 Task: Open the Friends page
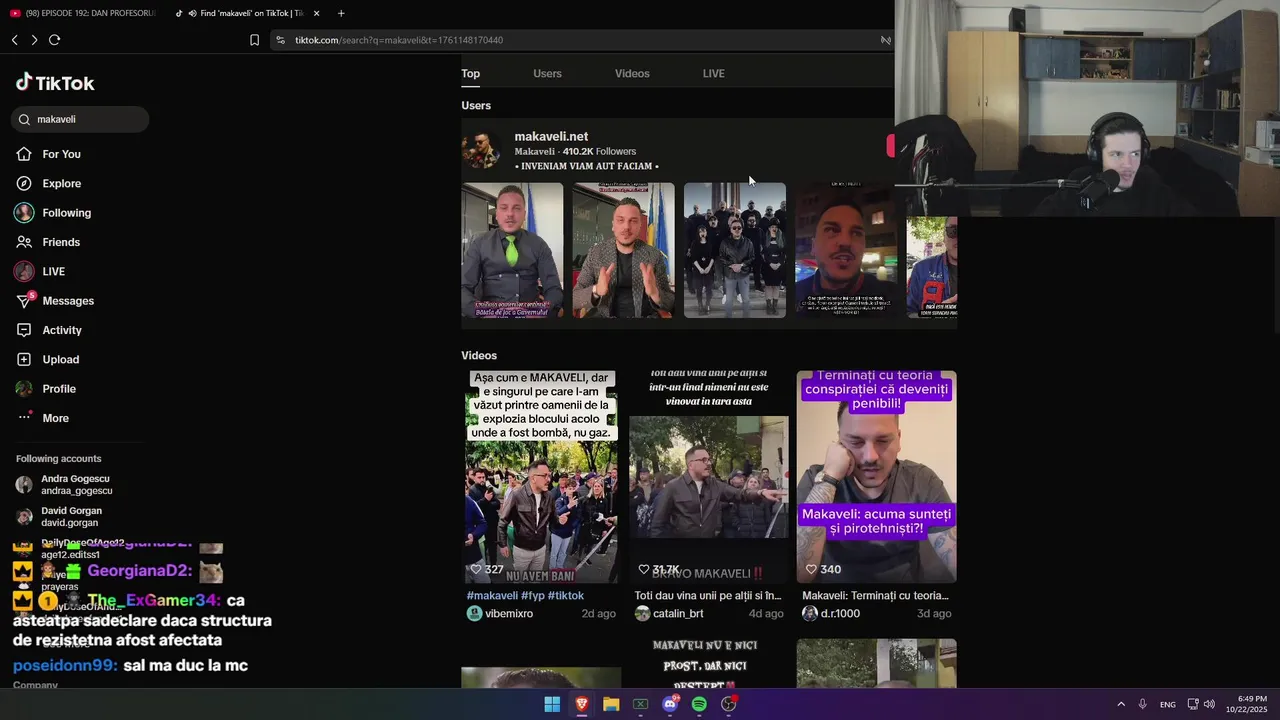61,242
